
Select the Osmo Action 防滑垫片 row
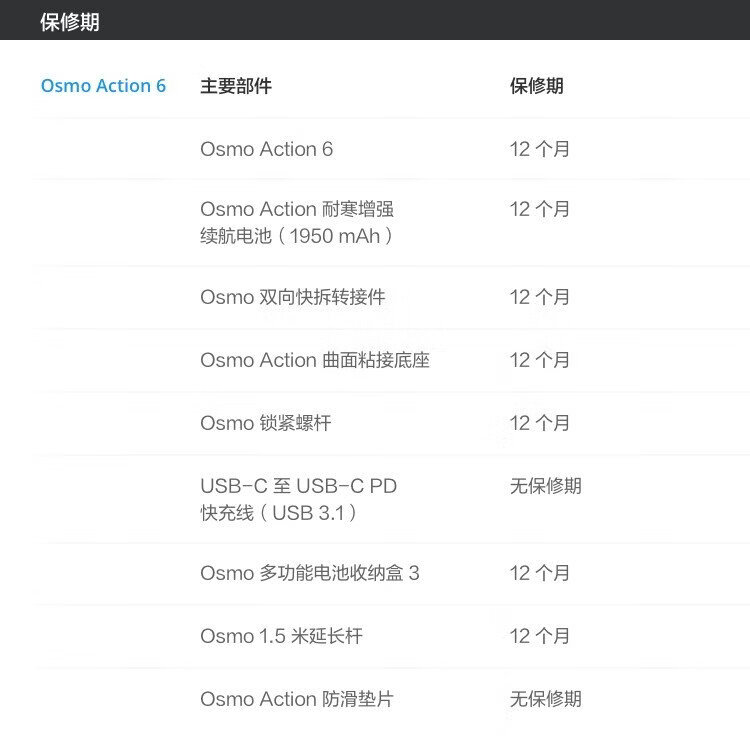[x=297, y=699]
